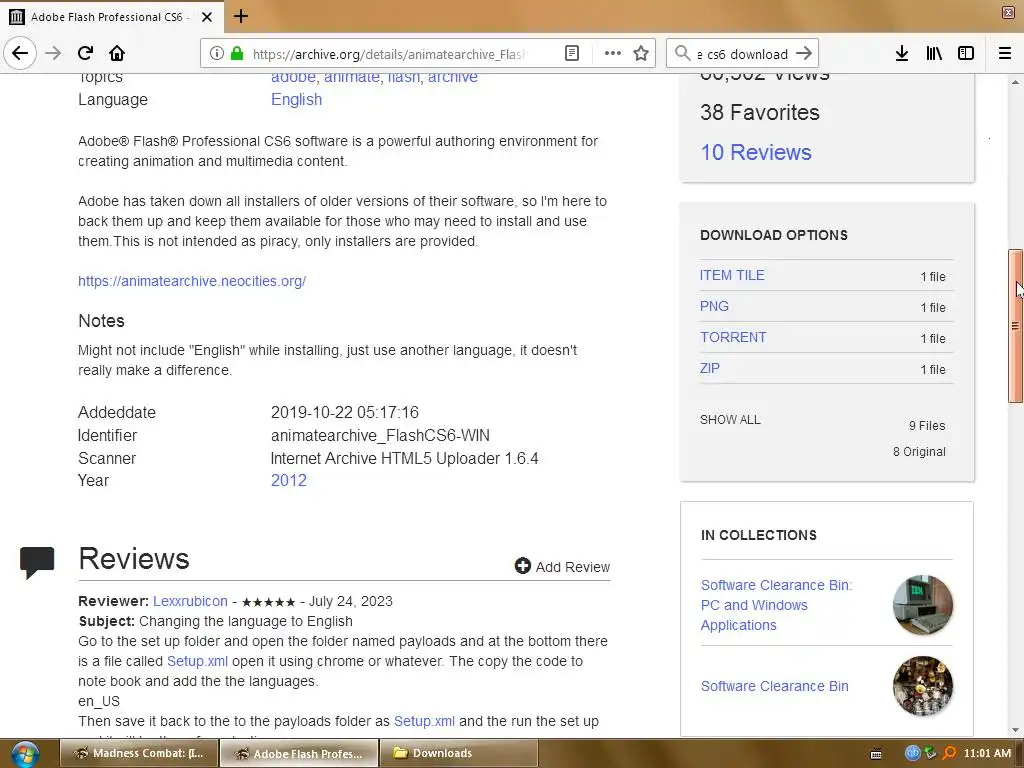
Task: Click the second Setup.xml link after 'folder as'
Action: (424, 721)
